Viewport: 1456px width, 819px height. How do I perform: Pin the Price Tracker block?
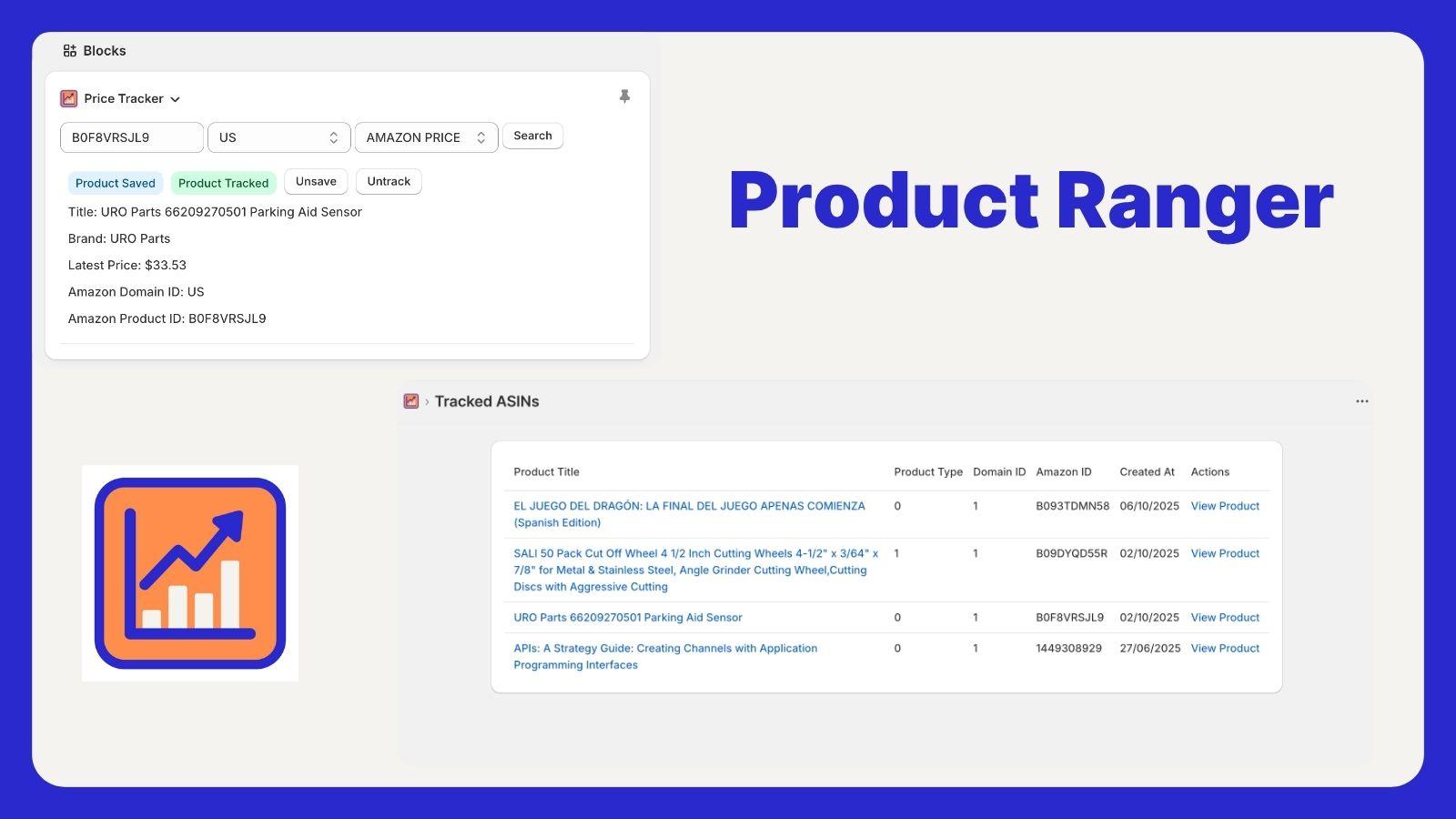click(624, 96)
